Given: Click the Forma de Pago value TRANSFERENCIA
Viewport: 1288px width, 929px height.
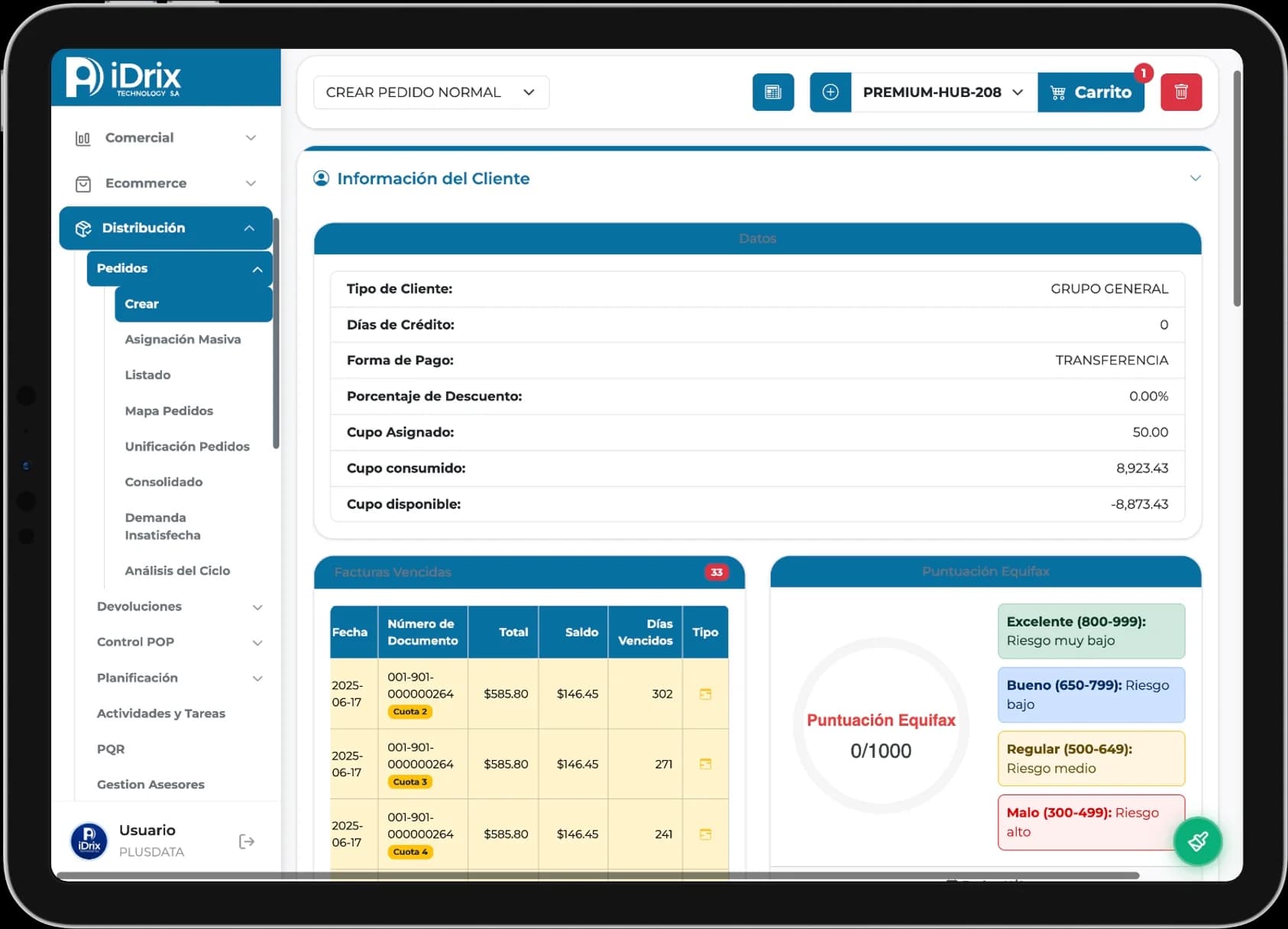Looking at the screenshot, I should click(x=1112, y=360).
